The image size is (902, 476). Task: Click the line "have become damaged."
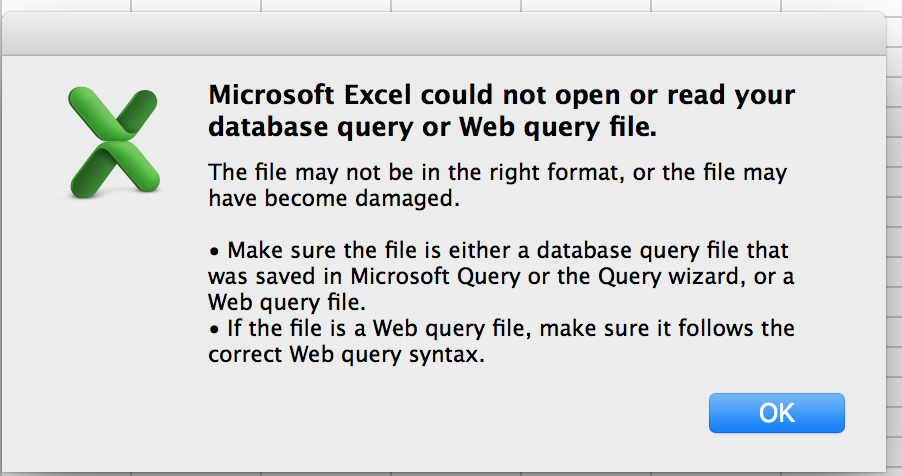click(x=332, y=198)
